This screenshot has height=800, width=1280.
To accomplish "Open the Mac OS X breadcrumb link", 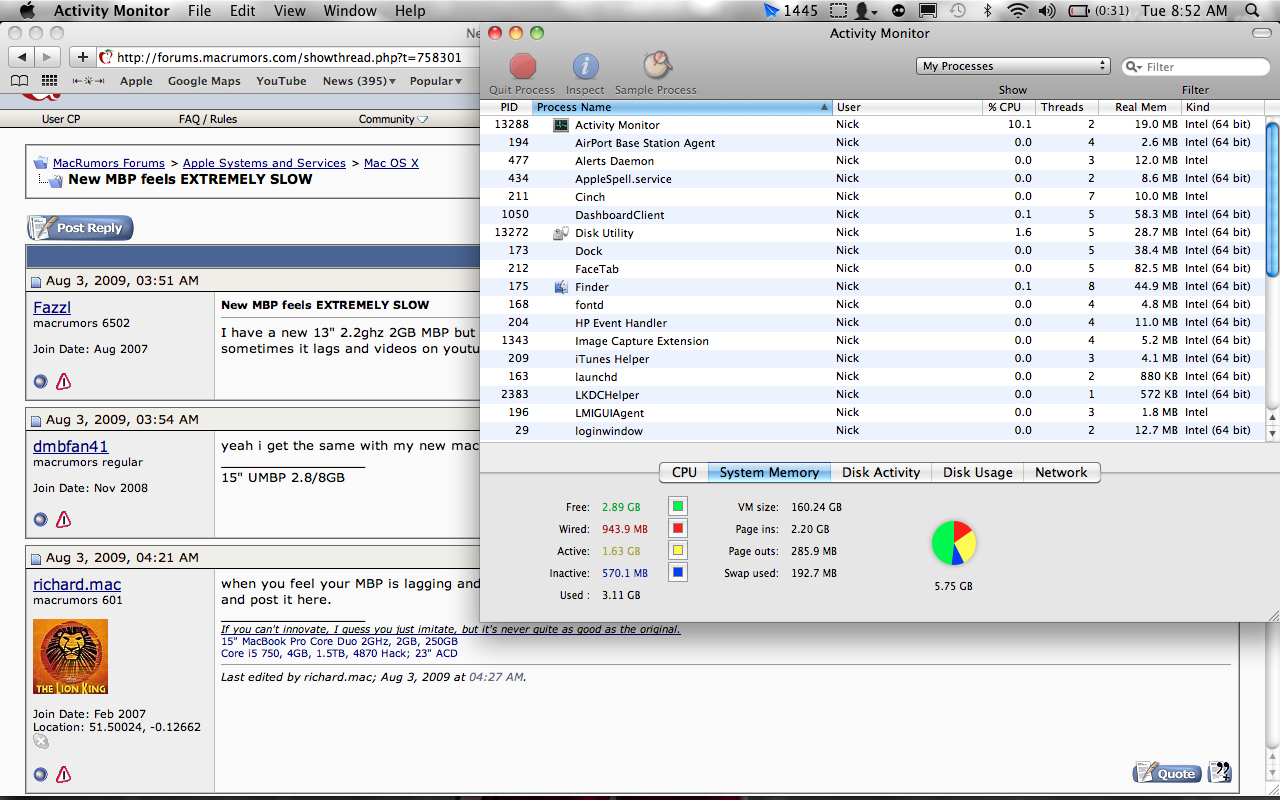I will [x=391, y=163].
